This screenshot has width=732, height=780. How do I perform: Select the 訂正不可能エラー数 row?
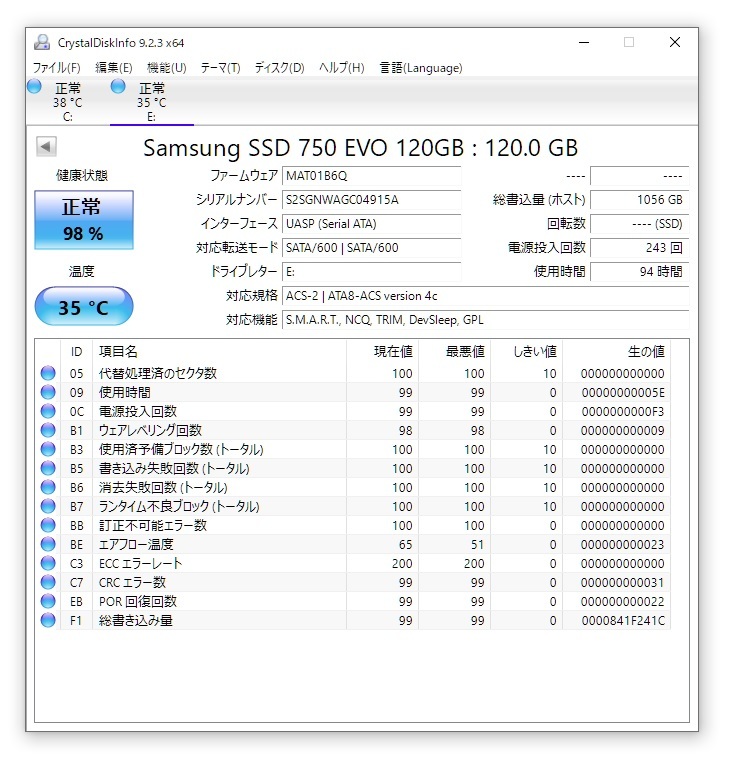tap(353, 525)
